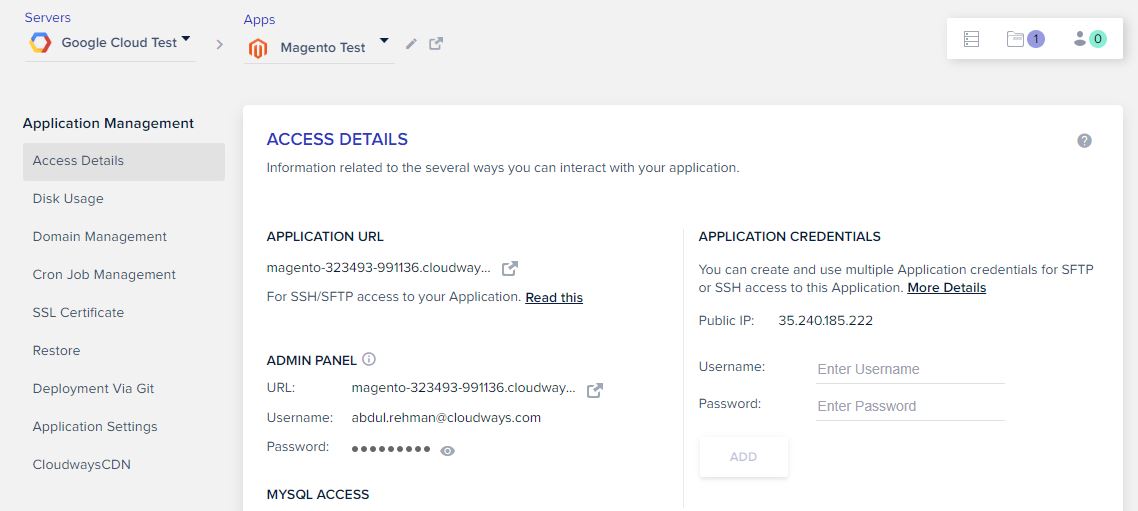Click the Public IP 35.240.185.222 value
Viewport: 1138px width, 511px height.
[825, 321]
